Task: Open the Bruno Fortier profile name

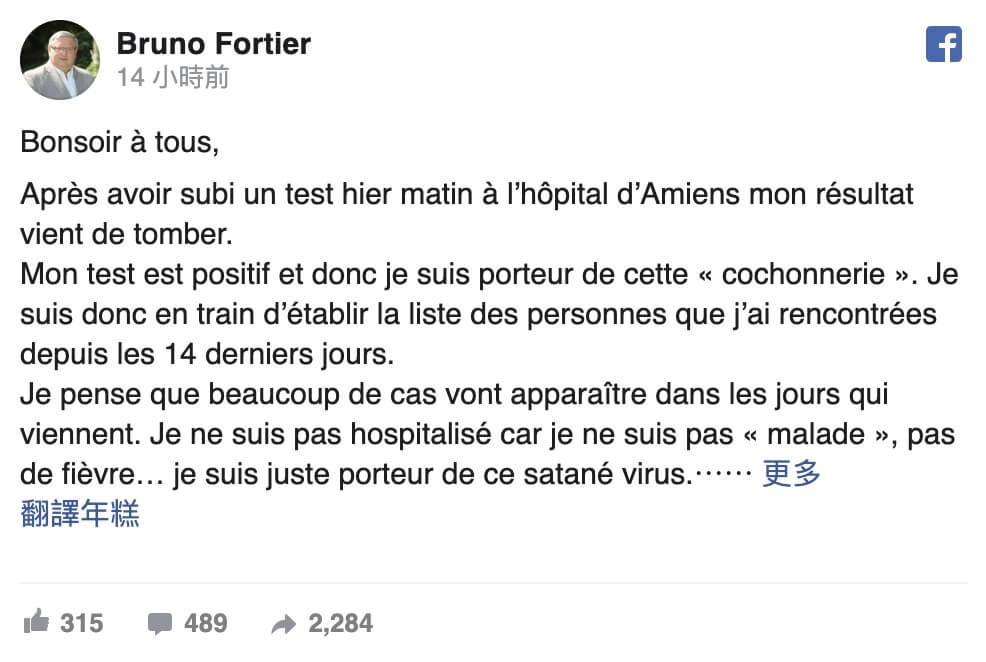Action: (214, 43)
